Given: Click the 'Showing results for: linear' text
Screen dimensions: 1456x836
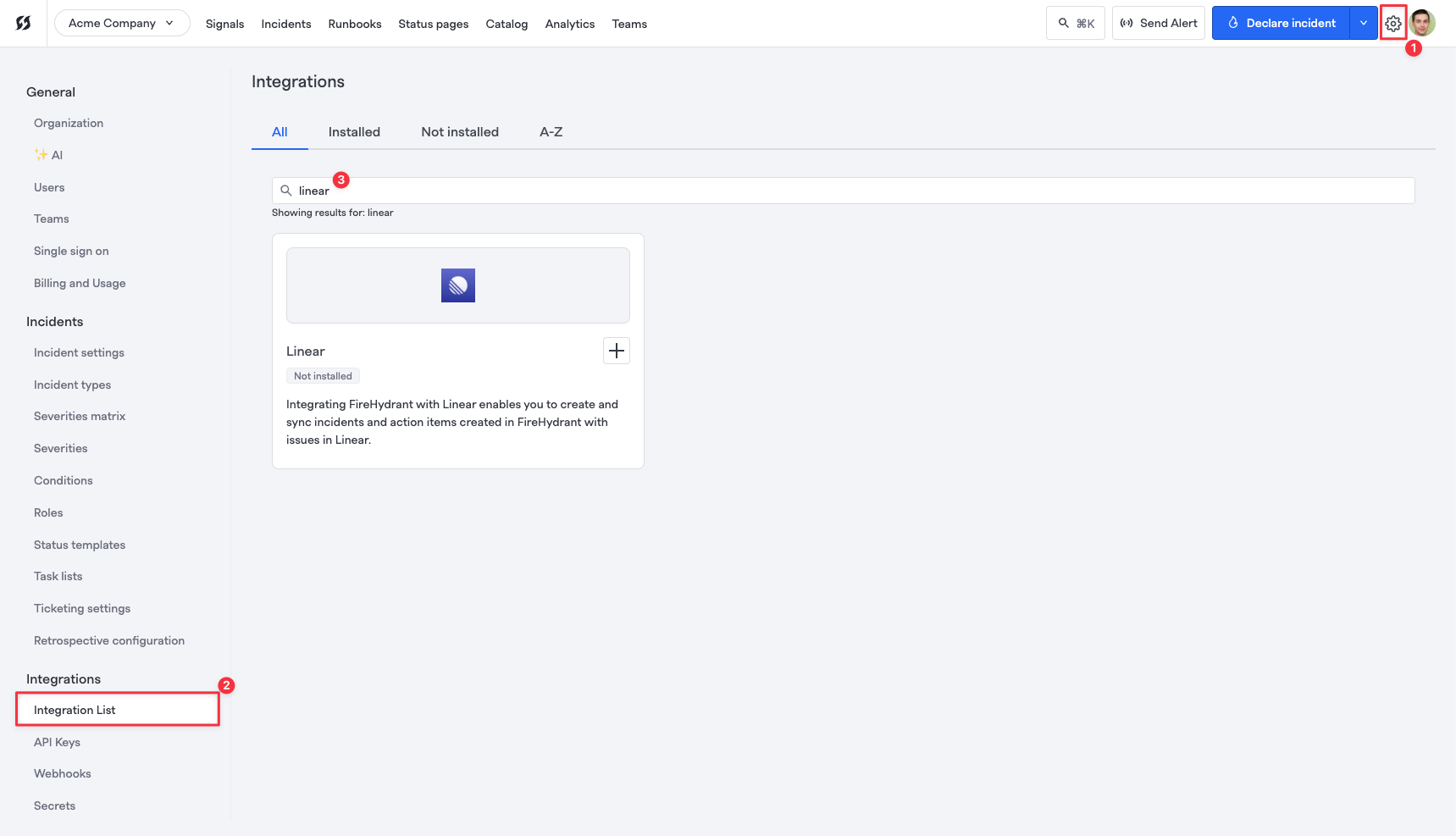Looking at the screenshot, I should 333,213.
